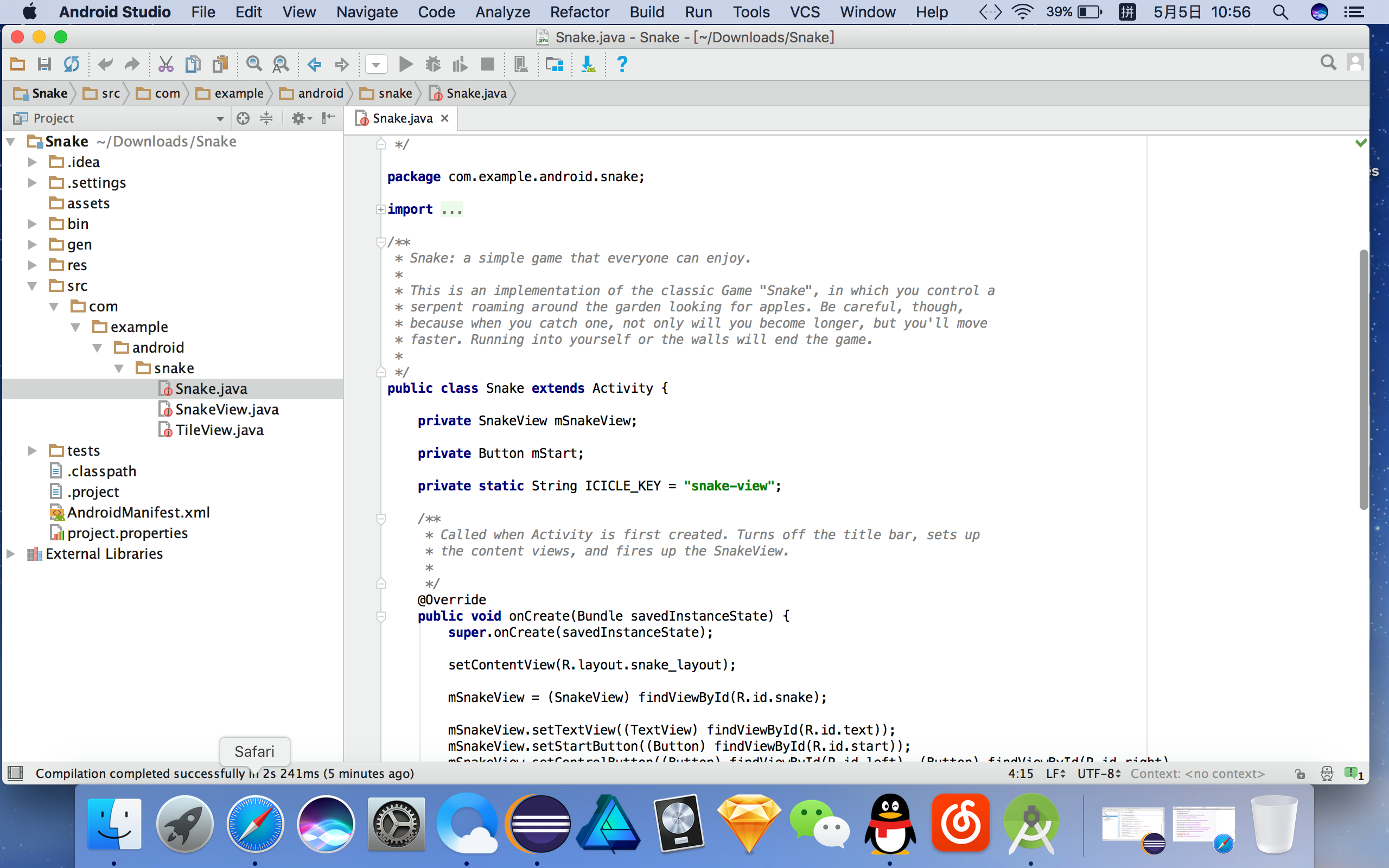Unfold the collapsed import block

380,209
